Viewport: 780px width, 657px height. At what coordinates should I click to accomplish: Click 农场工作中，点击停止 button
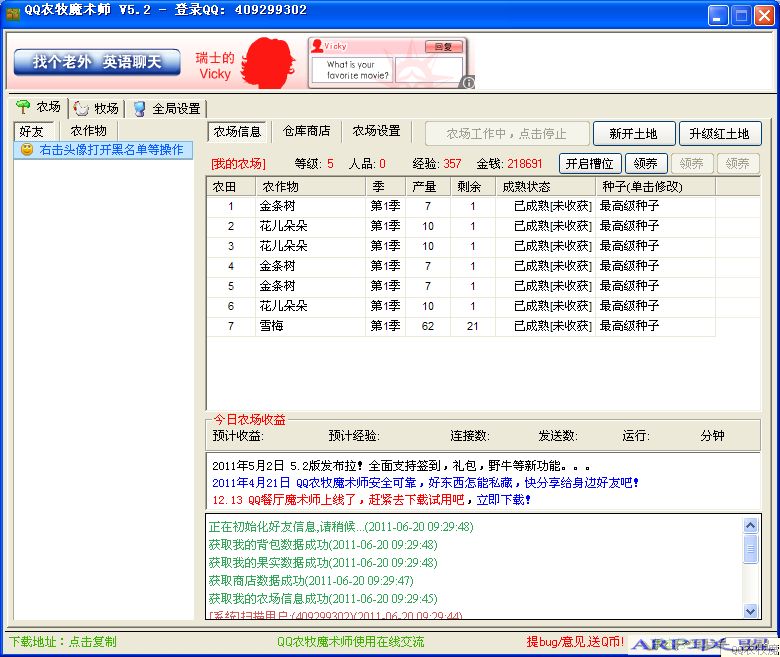pos(507,134)
